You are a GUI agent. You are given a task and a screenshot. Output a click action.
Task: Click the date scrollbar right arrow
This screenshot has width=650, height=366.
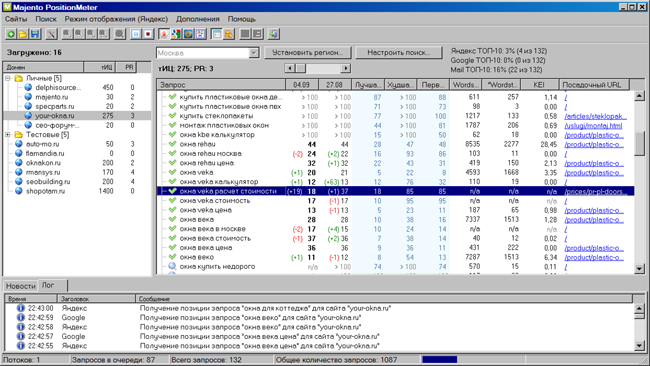[346, 68]
